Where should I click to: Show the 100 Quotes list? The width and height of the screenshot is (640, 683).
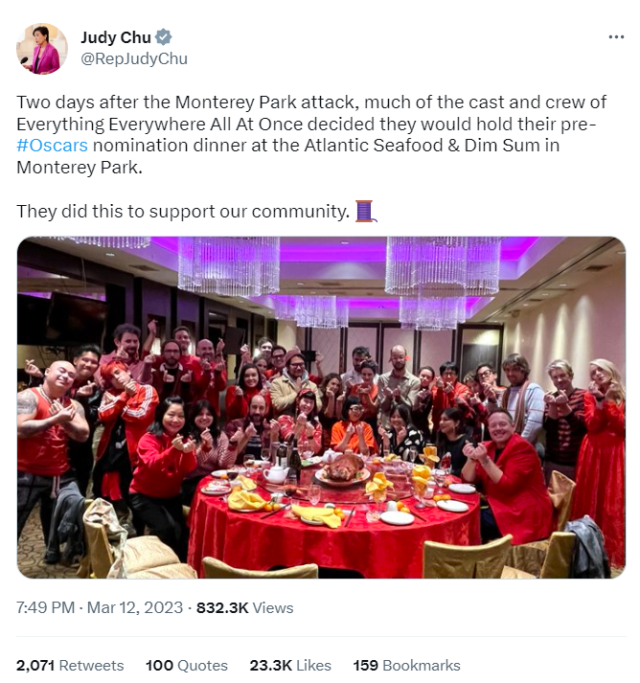[186, 665]
